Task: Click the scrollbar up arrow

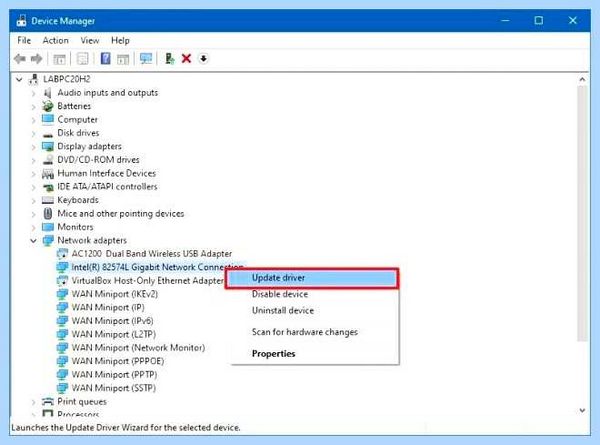Action: pos(582,80)
